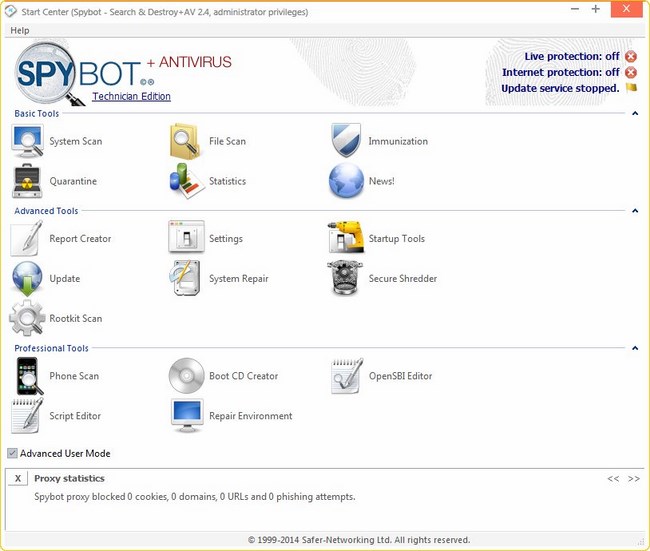Click the Start Center title bar app icon
Viewport: 650px width, 551px height.
tap(11, 12)
